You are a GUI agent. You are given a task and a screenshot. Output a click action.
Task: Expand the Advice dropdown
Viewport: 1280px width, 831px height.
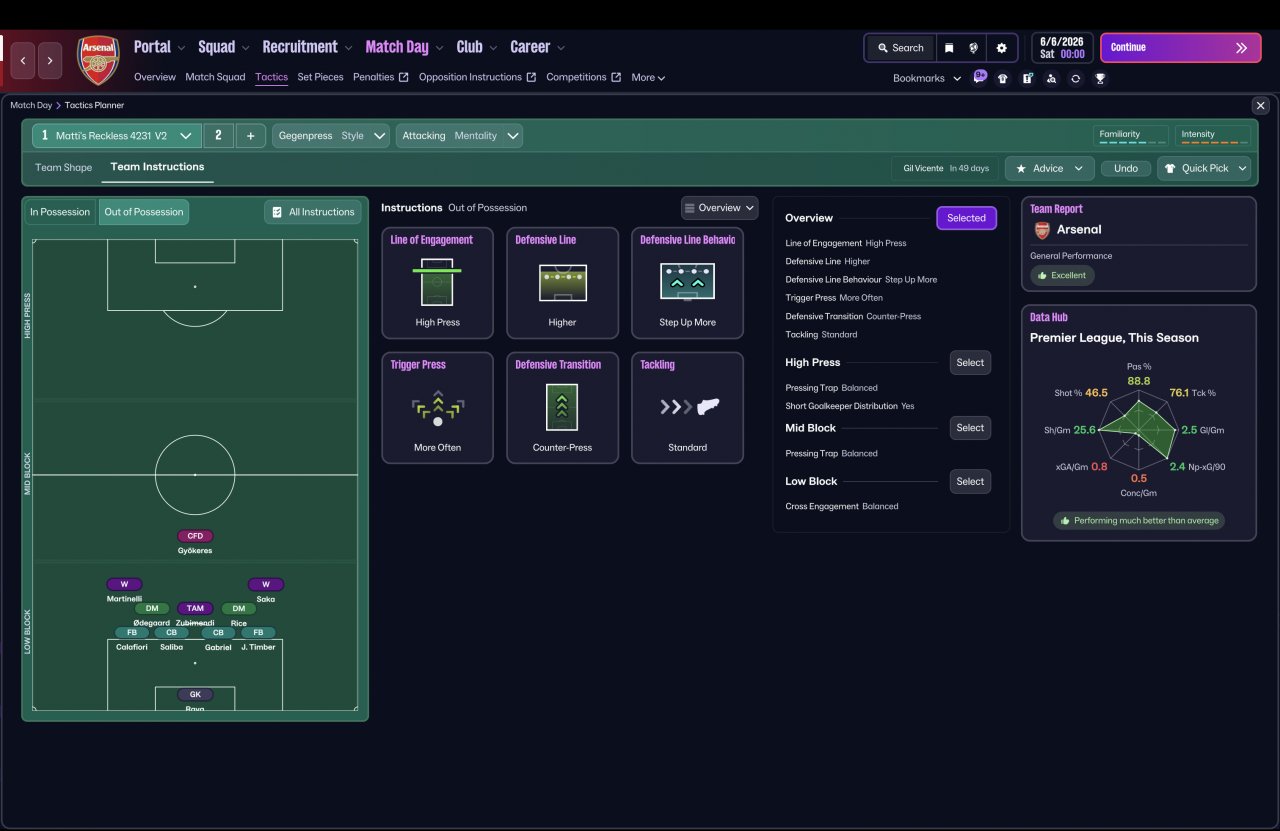[1049, 168]
